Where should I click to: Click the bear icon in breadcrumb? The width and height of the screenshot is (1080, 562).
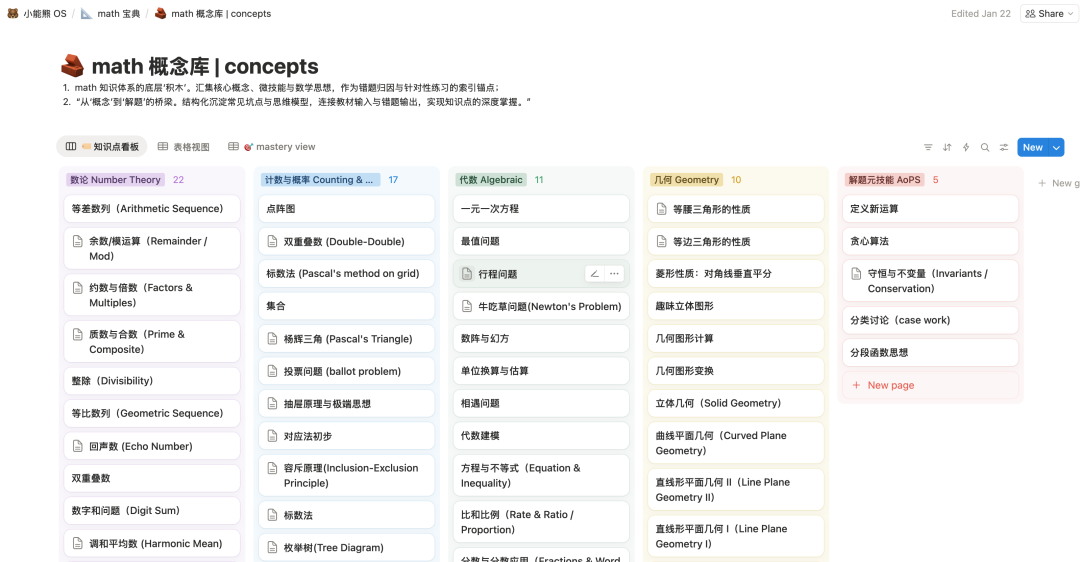[x=12, y=13]
